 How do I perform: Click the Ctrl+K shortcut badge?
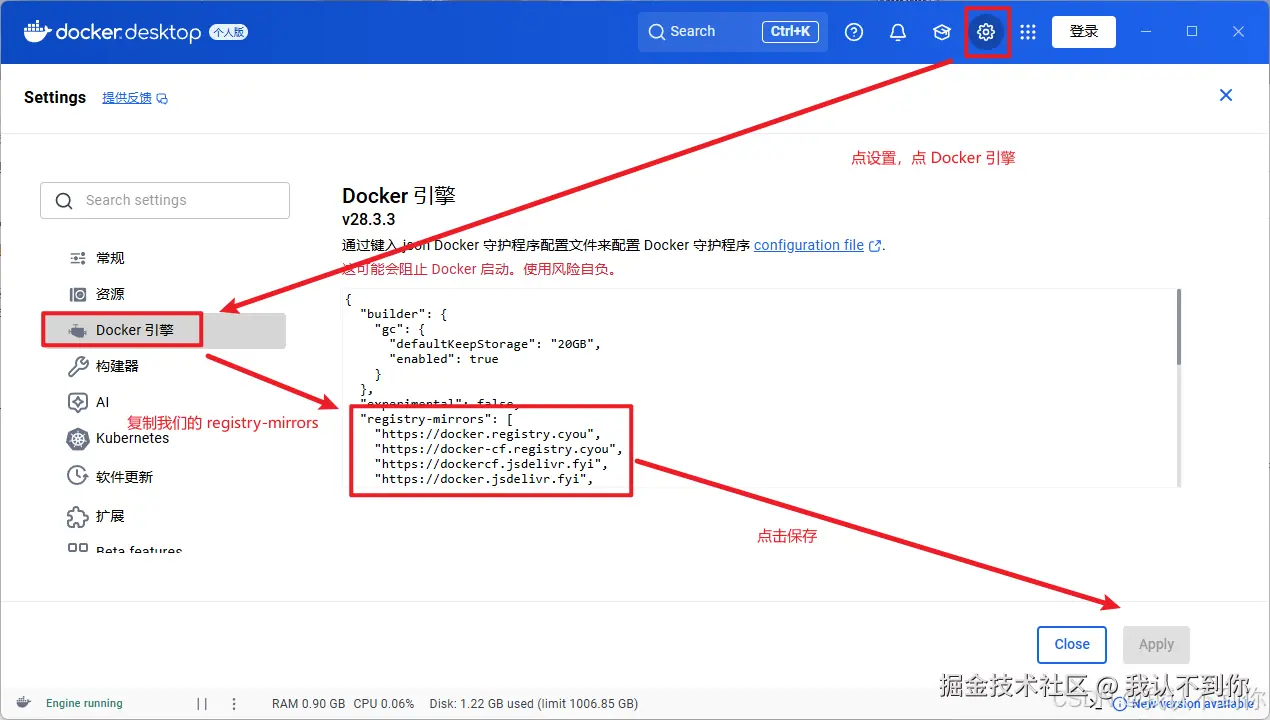click(x=790, y=32)
